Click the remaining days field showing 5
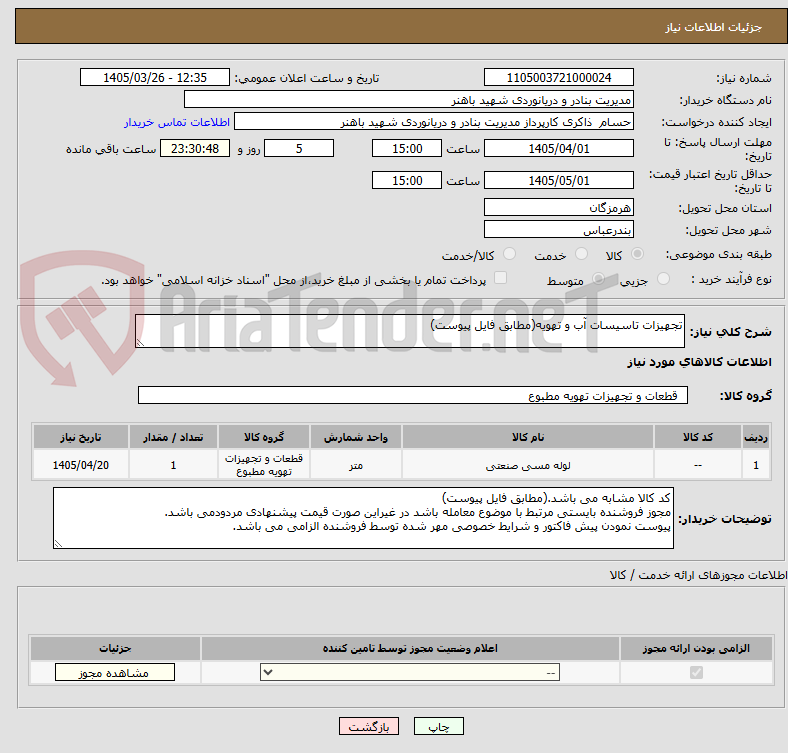788x753 pixels. pos(299,148)
